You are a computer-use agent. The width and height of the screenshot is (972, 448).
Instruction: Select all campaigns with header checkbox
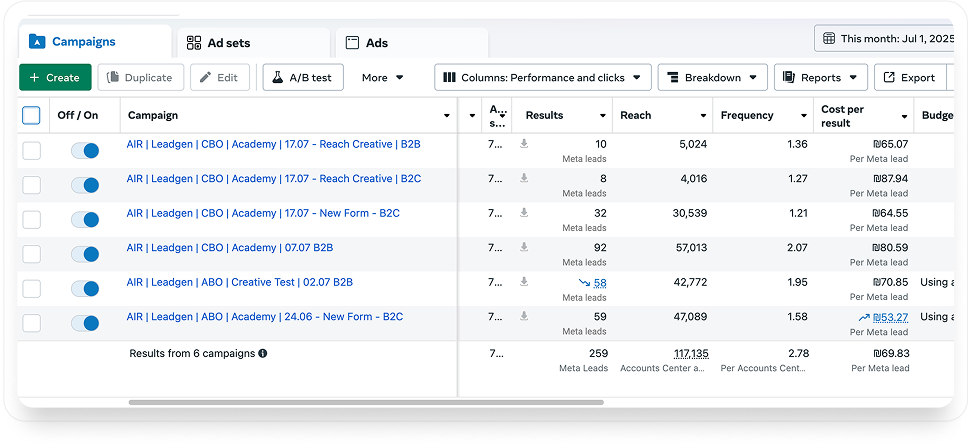point(32,116)
